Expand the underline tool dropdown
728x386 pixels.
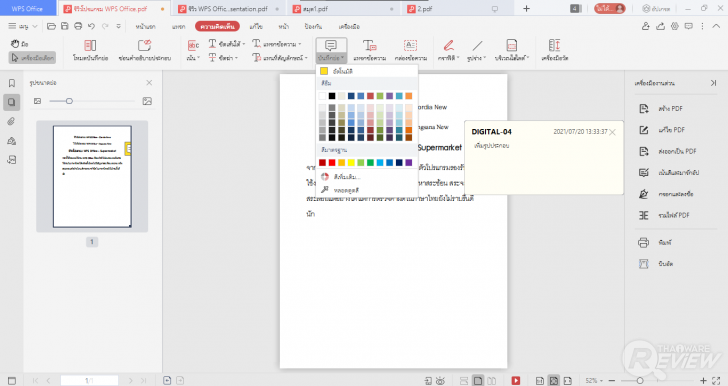point(244,44)
